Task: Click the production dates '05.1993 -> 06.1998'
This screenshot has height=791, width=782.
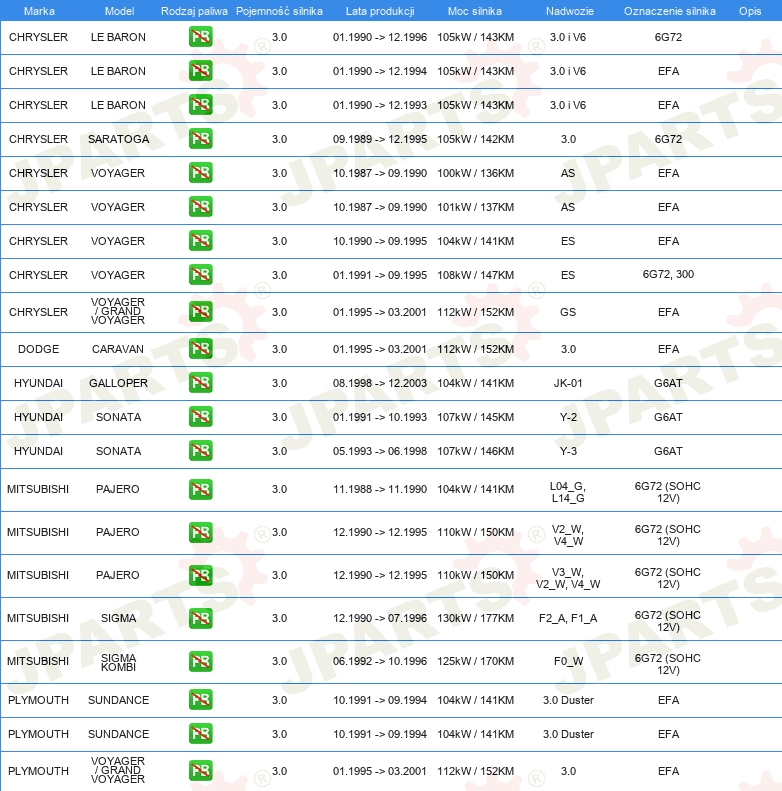Action: (379, 451)
